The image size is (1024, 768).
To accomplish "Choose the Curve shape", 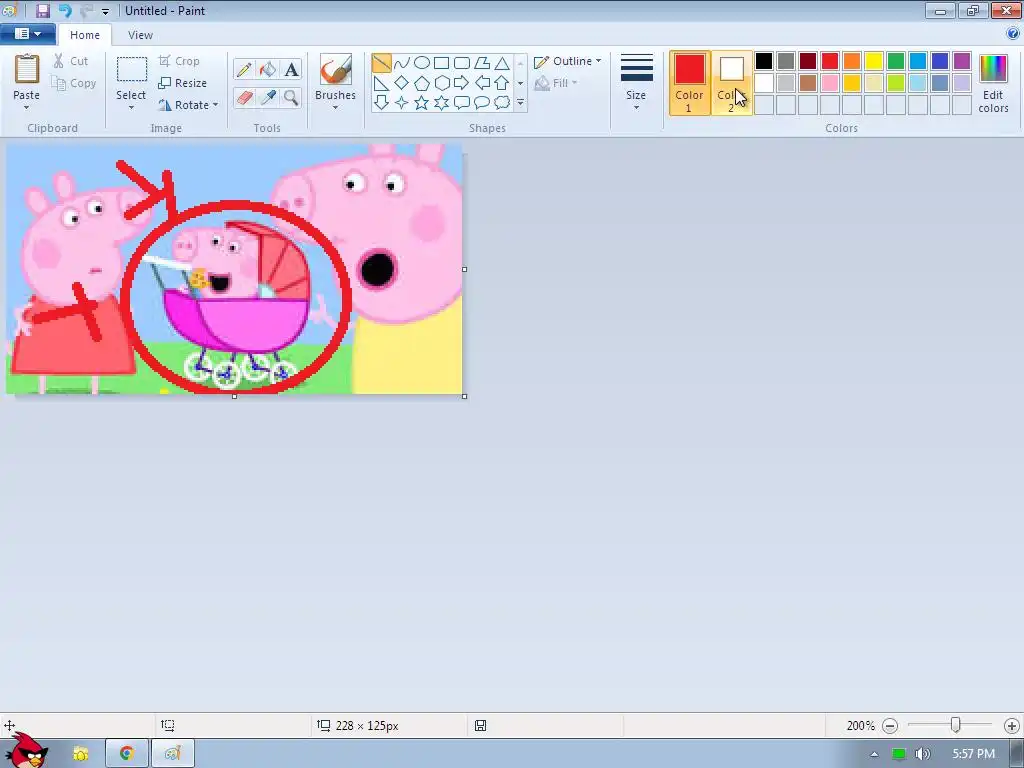I will point(402,63).
